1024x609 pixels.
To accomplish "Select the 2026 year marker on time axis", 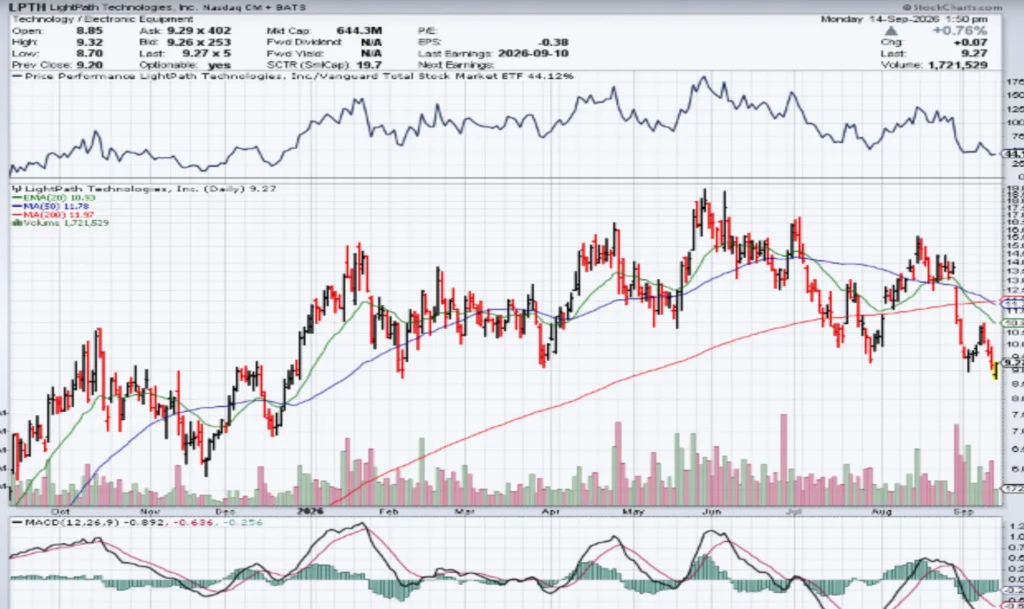I will click(x=310, y=511).
